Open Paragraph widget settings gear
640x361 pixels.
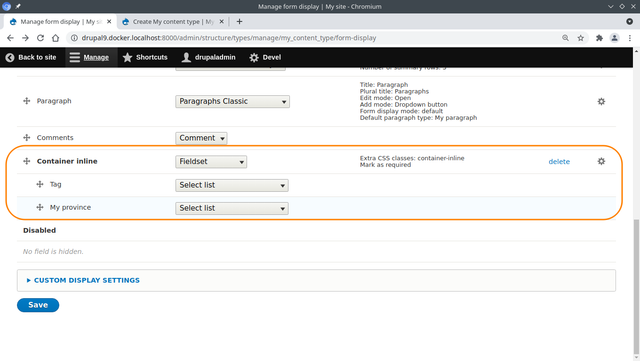[x=601, y=101]
